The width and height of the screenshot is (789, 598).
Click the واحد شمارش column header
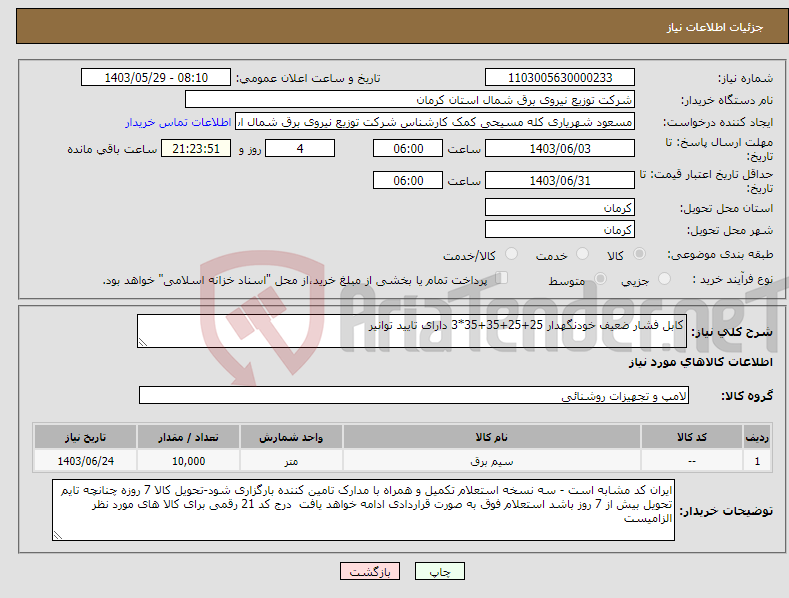pos(291,437)
